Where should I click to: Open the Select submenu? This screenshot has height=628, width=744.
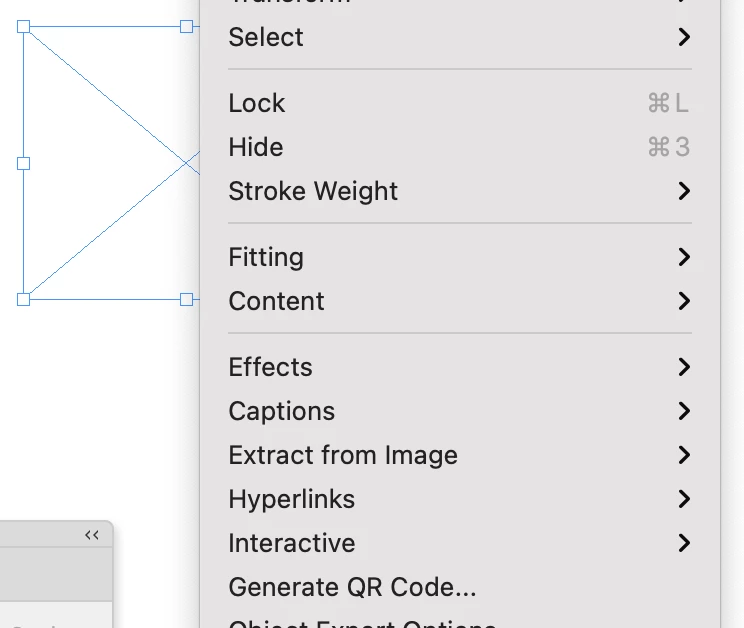click(265, 38)
